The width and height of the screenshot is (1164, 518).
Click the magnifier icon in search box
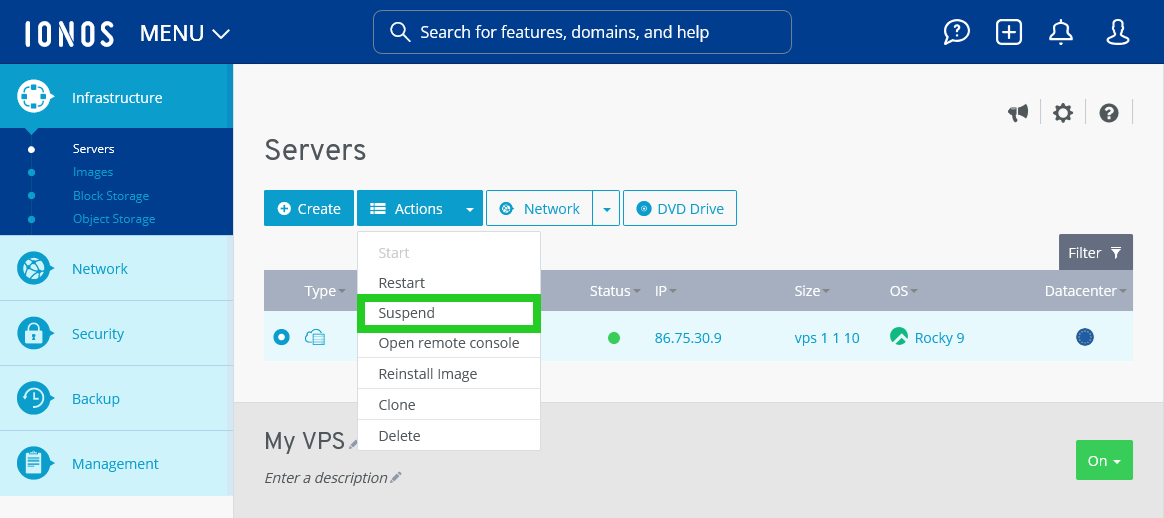(400, 32)
